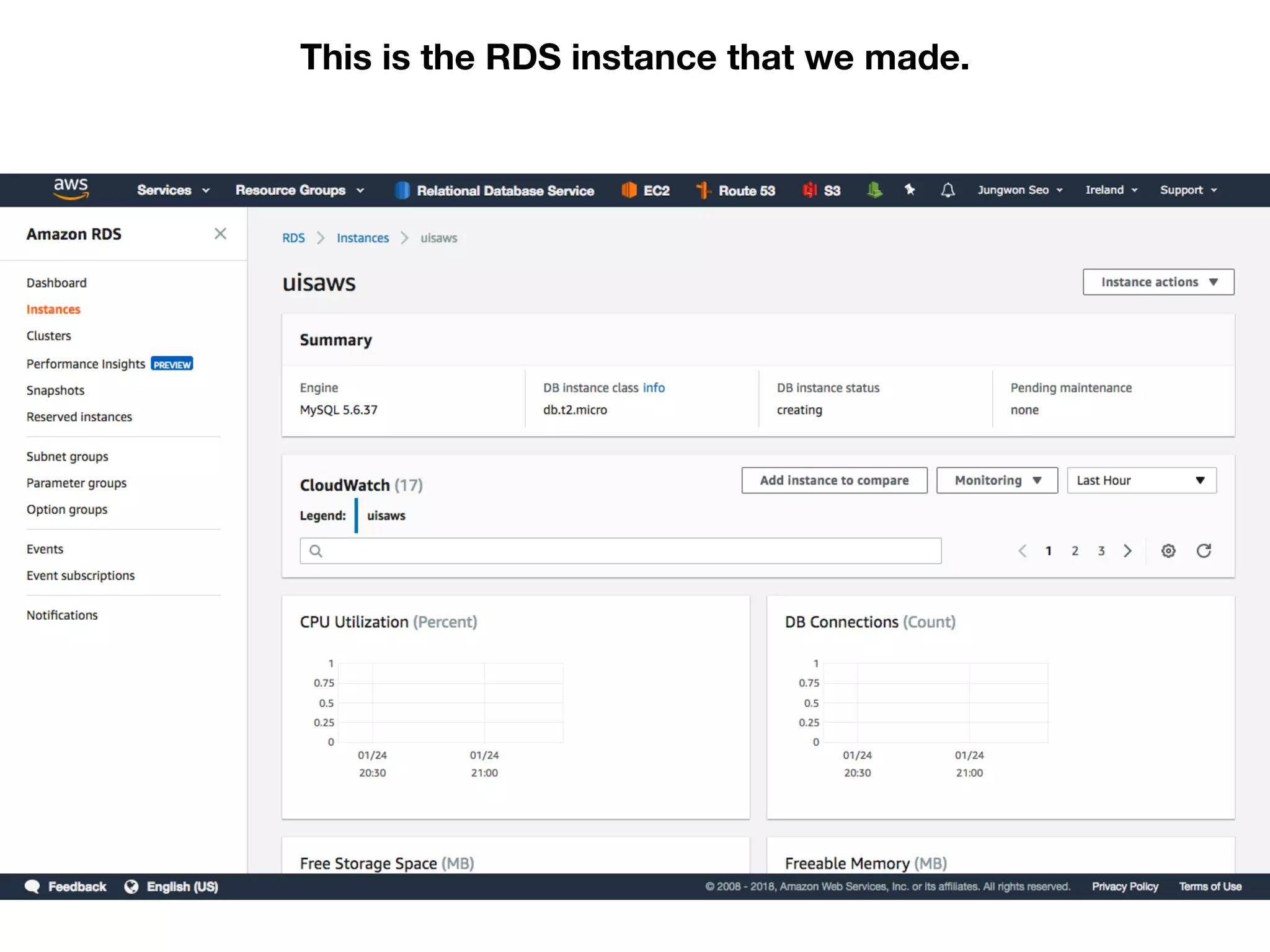This screenshot has width=1270, height=952.
Task: Open the Route 53 shortcut
Action: [735, 190]
